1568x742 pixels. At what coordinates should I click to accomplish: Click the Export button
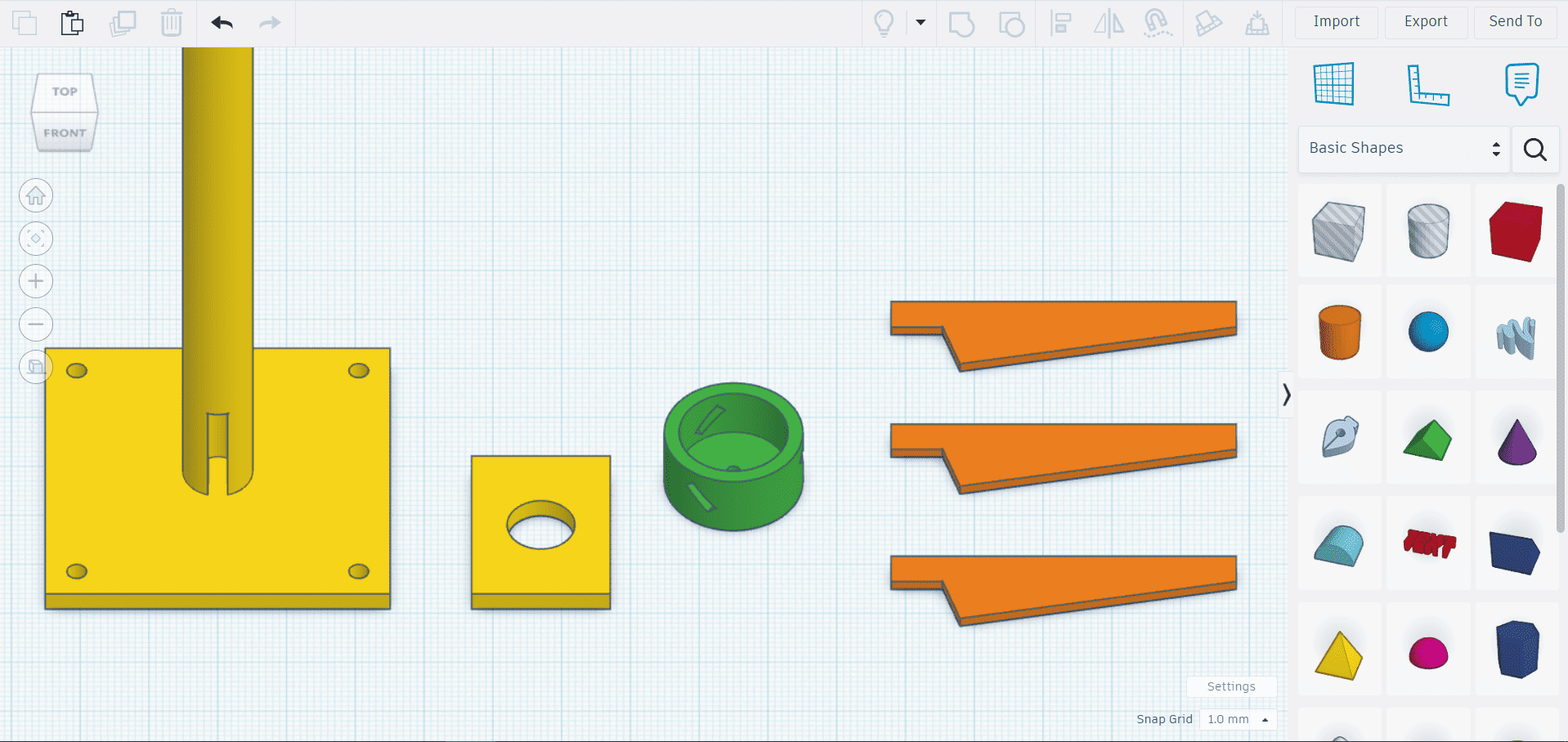coord(1426,22)
